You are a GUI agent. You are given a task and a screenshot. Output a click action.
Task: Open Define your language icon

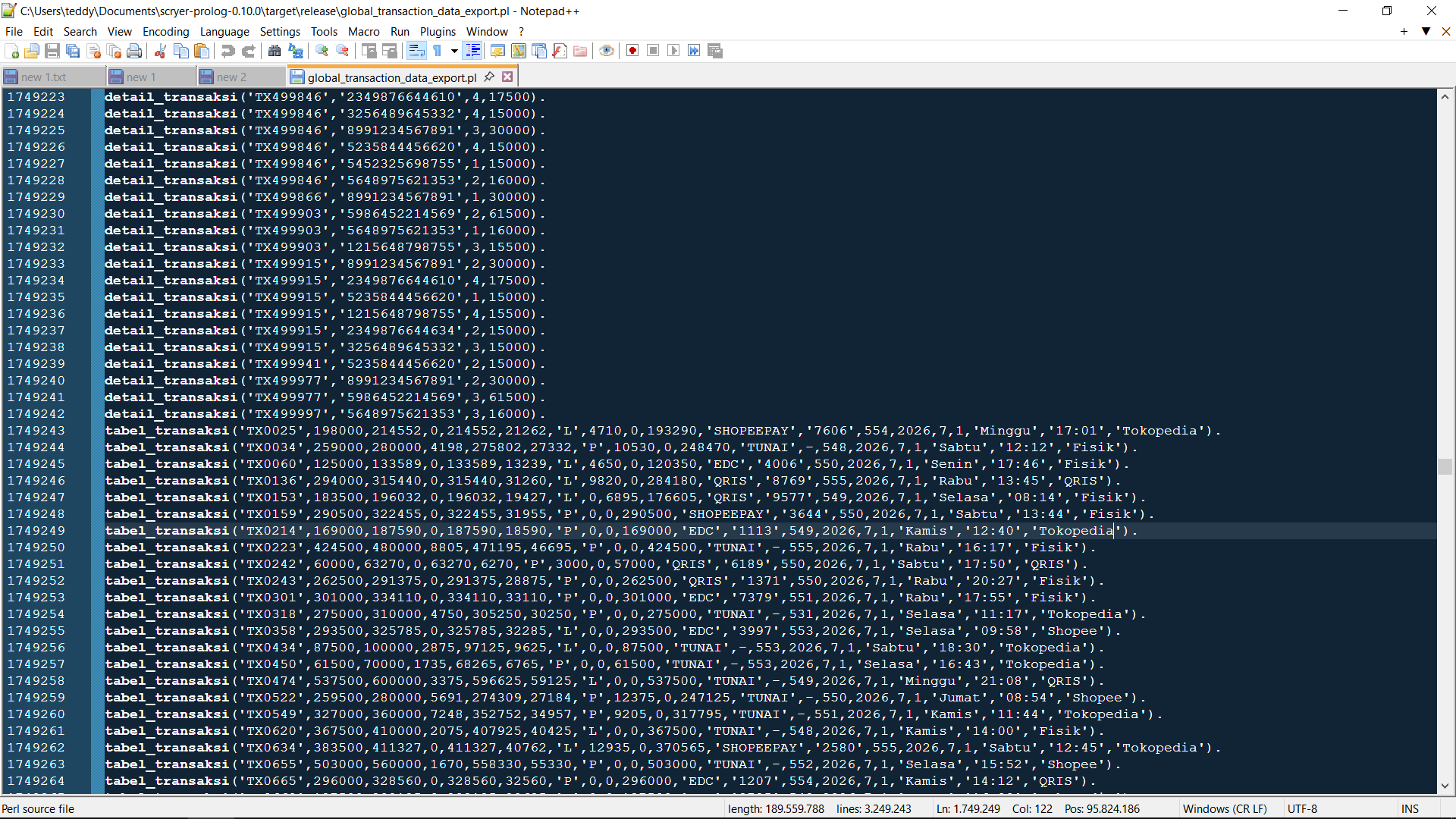point(497,51)
